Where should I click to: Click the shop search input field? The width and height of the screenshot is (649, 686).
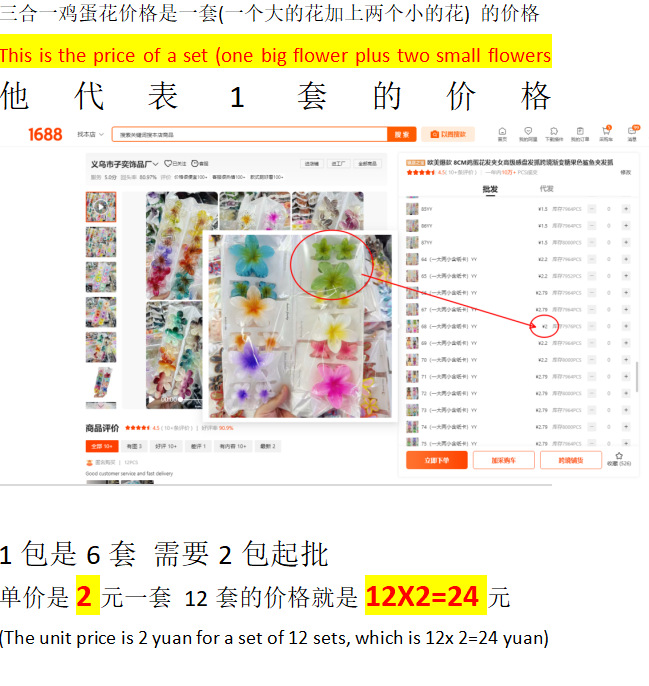tap(249, 134)
